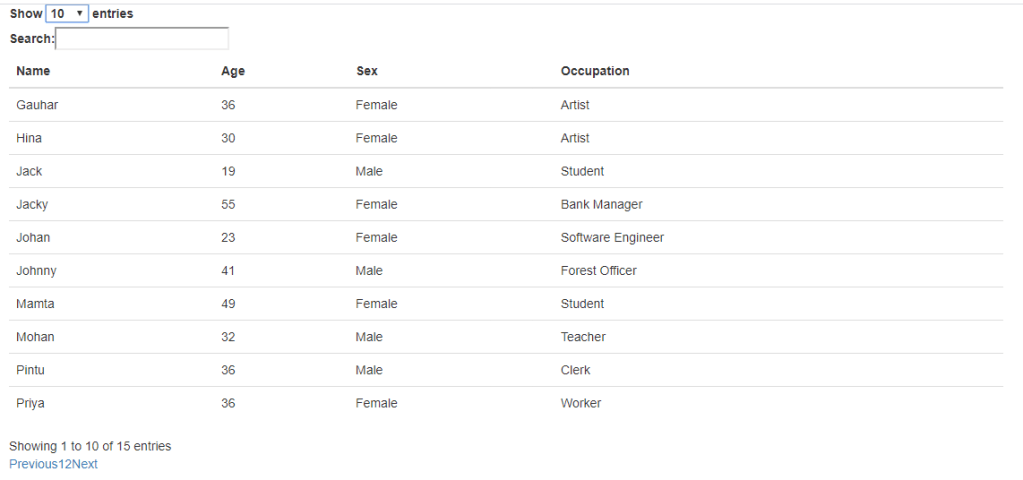The image size is (1023, 480).
Task: Click the Forest Officer occupation cell
Action: [x=598, y=270]
